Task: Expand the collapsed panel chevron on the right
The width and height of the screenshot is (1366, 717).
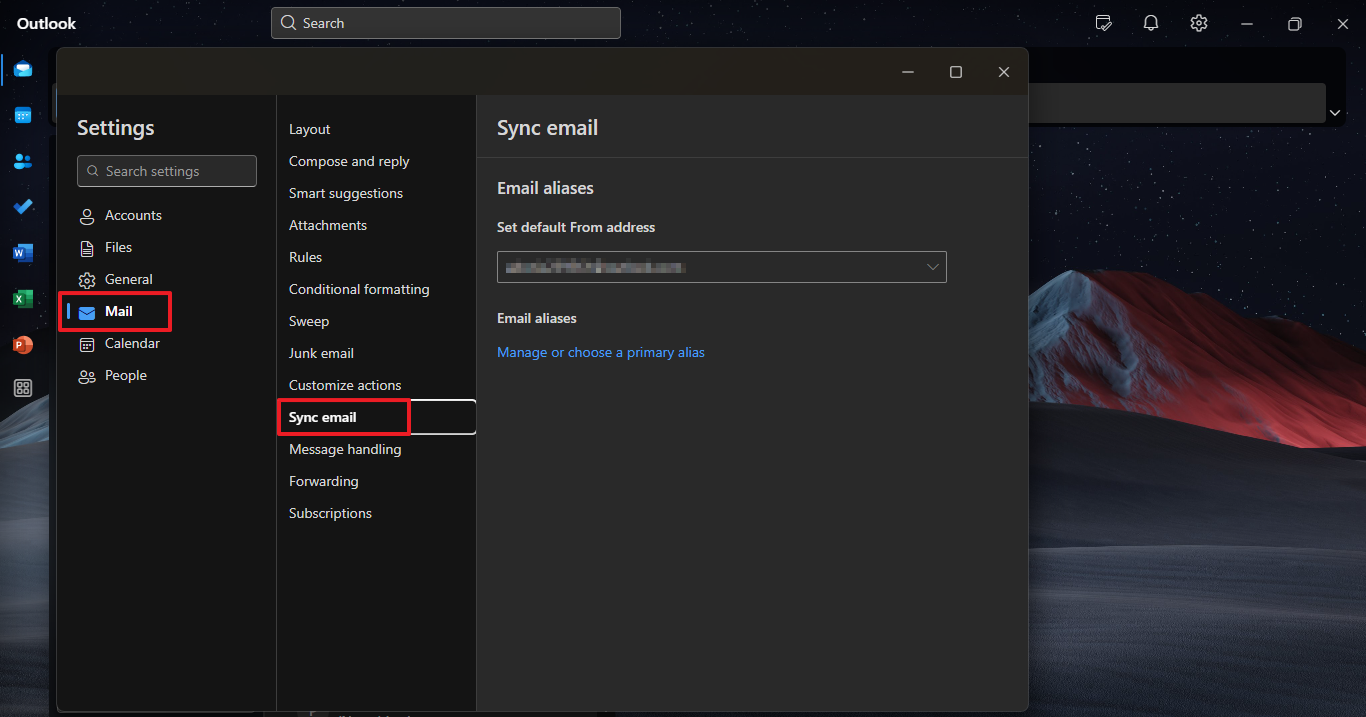Action: [1335, 112]
